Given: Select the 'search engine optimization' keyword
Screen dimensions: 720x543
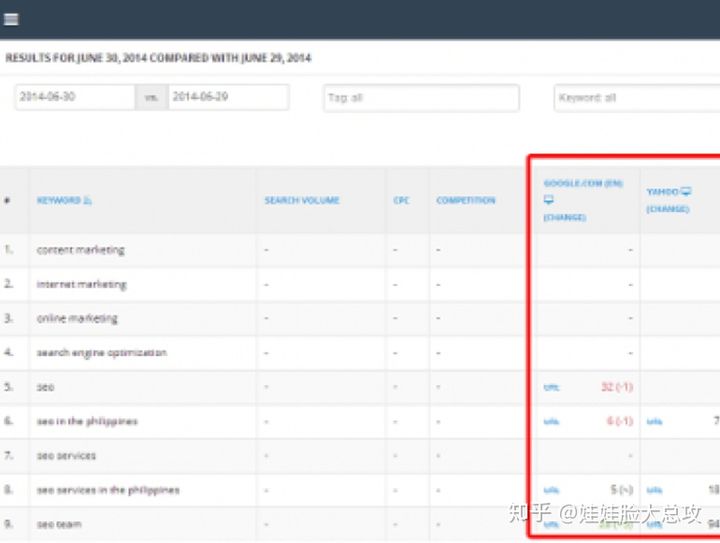Looking at the screenshot, I should click(x=101, y=353).
